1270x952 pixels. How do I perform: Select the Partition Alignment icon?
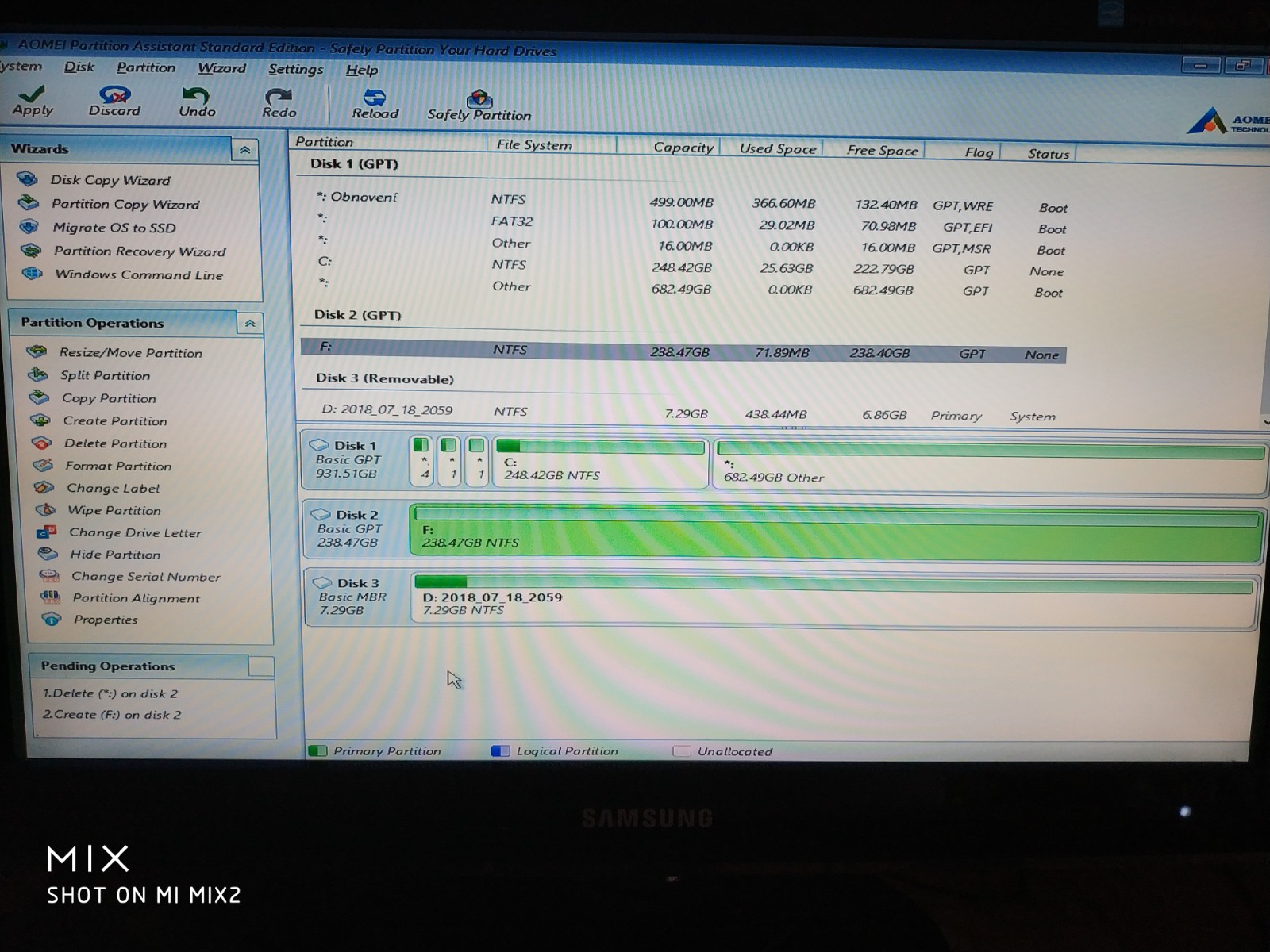tap(51, 597)
